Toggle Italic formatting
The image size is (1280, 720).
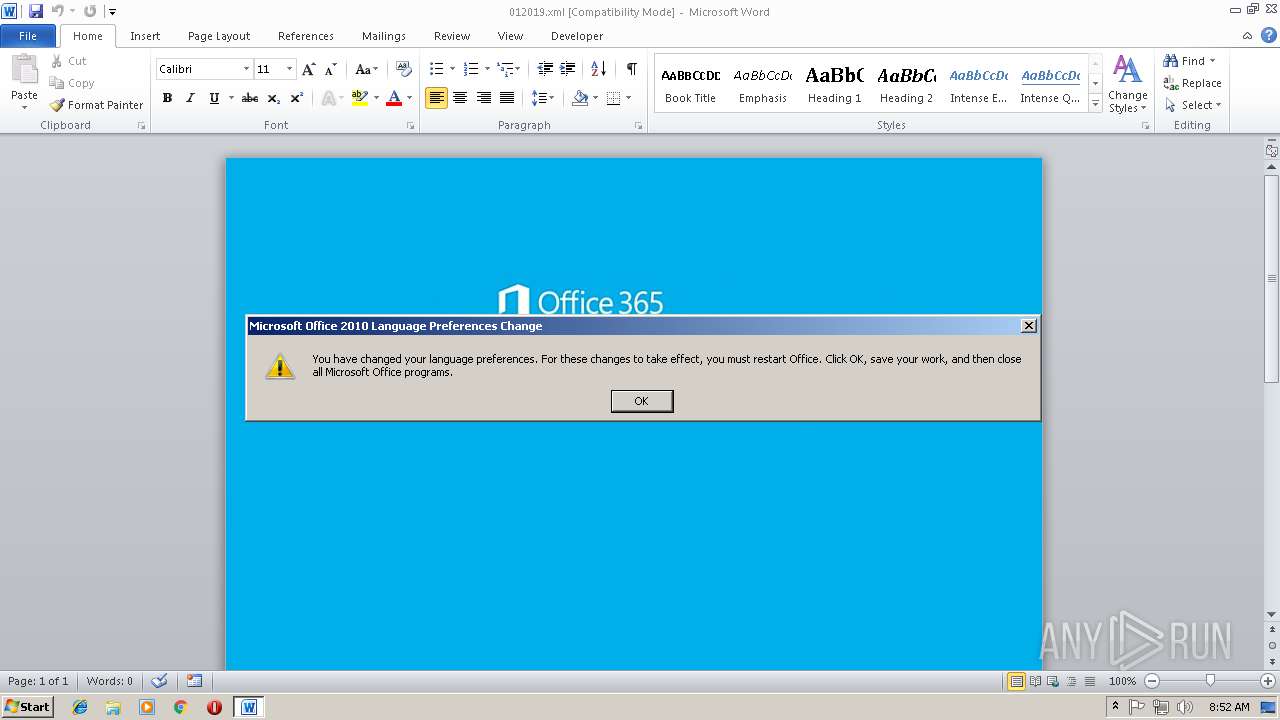point(190,98)
